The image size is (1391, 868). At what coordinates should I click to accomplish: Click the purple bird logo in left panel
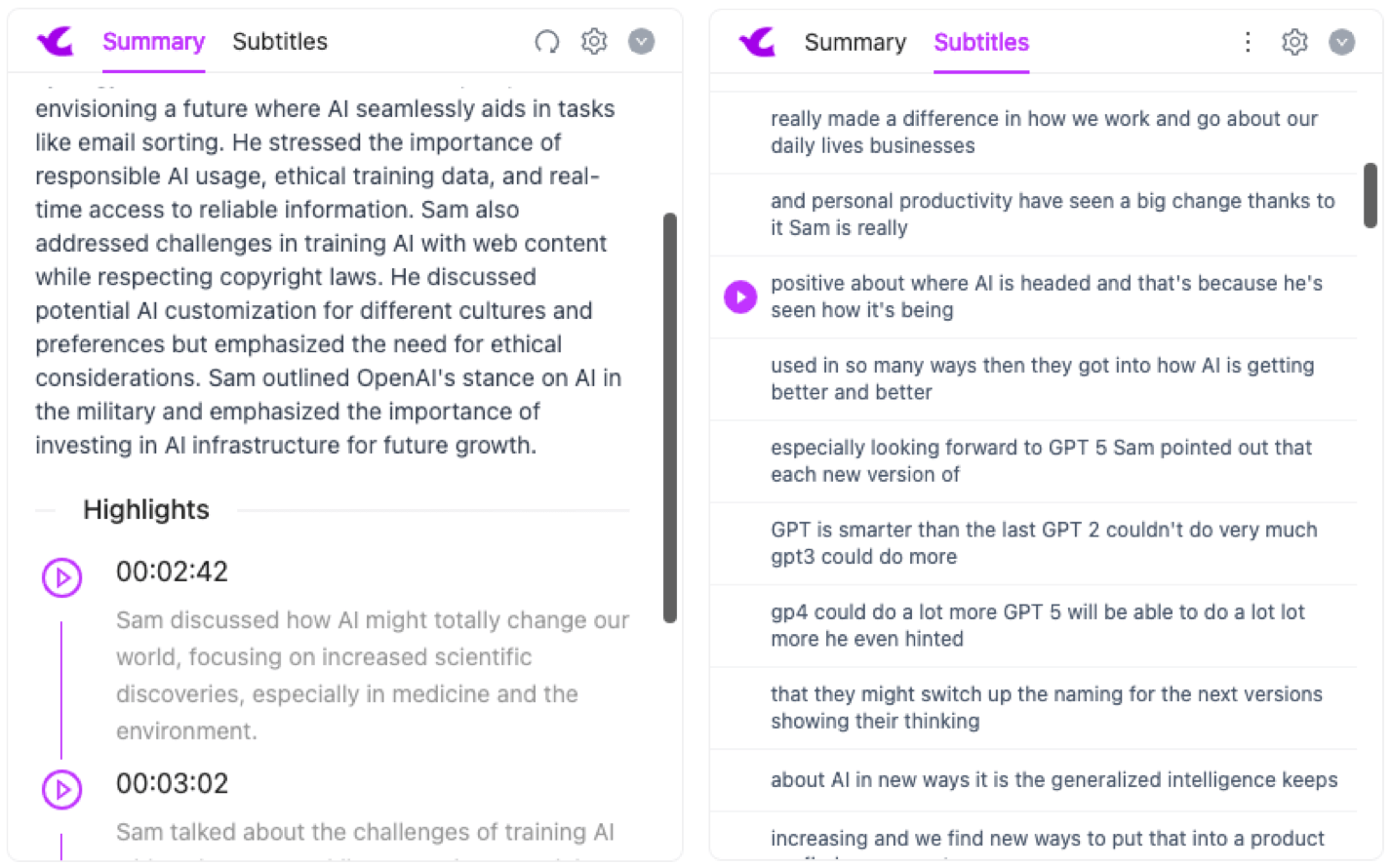[56, 41]
